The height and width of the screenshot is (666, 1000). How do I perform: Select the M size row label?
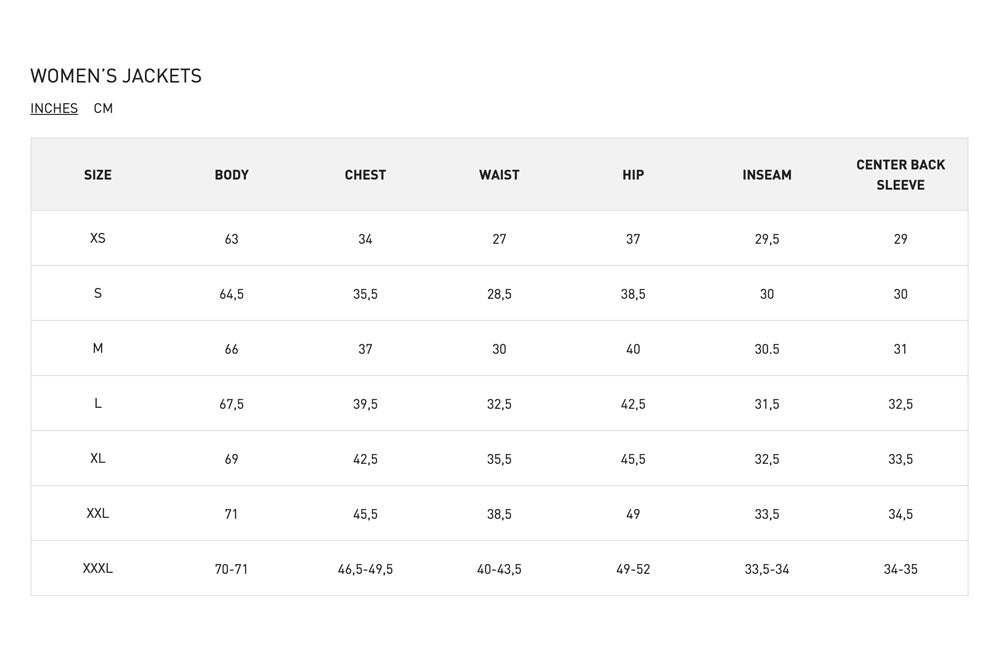[98, 348]
